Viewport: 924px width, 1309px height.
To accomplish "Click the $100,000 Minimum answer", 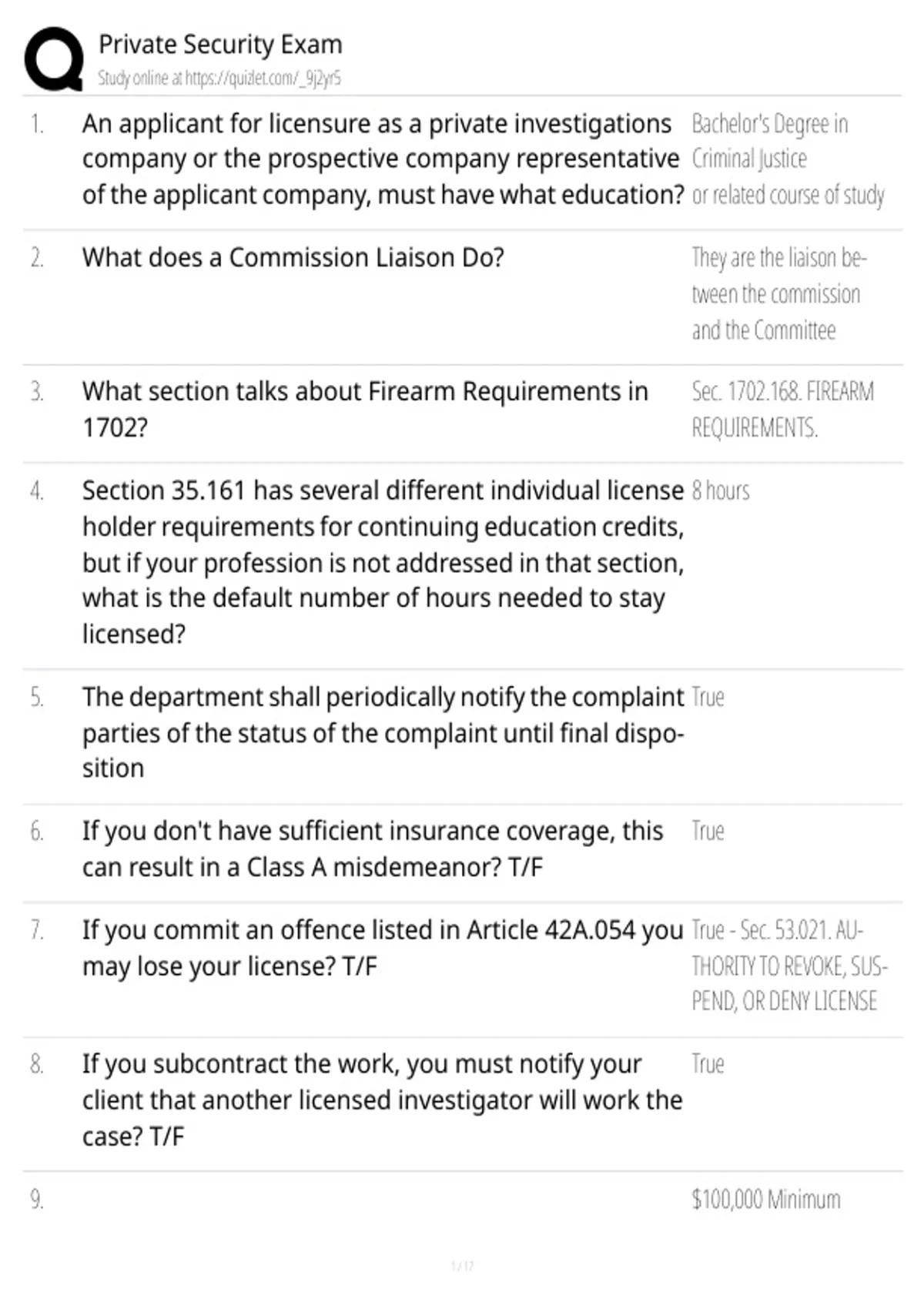I will [x=766, y=1199].
